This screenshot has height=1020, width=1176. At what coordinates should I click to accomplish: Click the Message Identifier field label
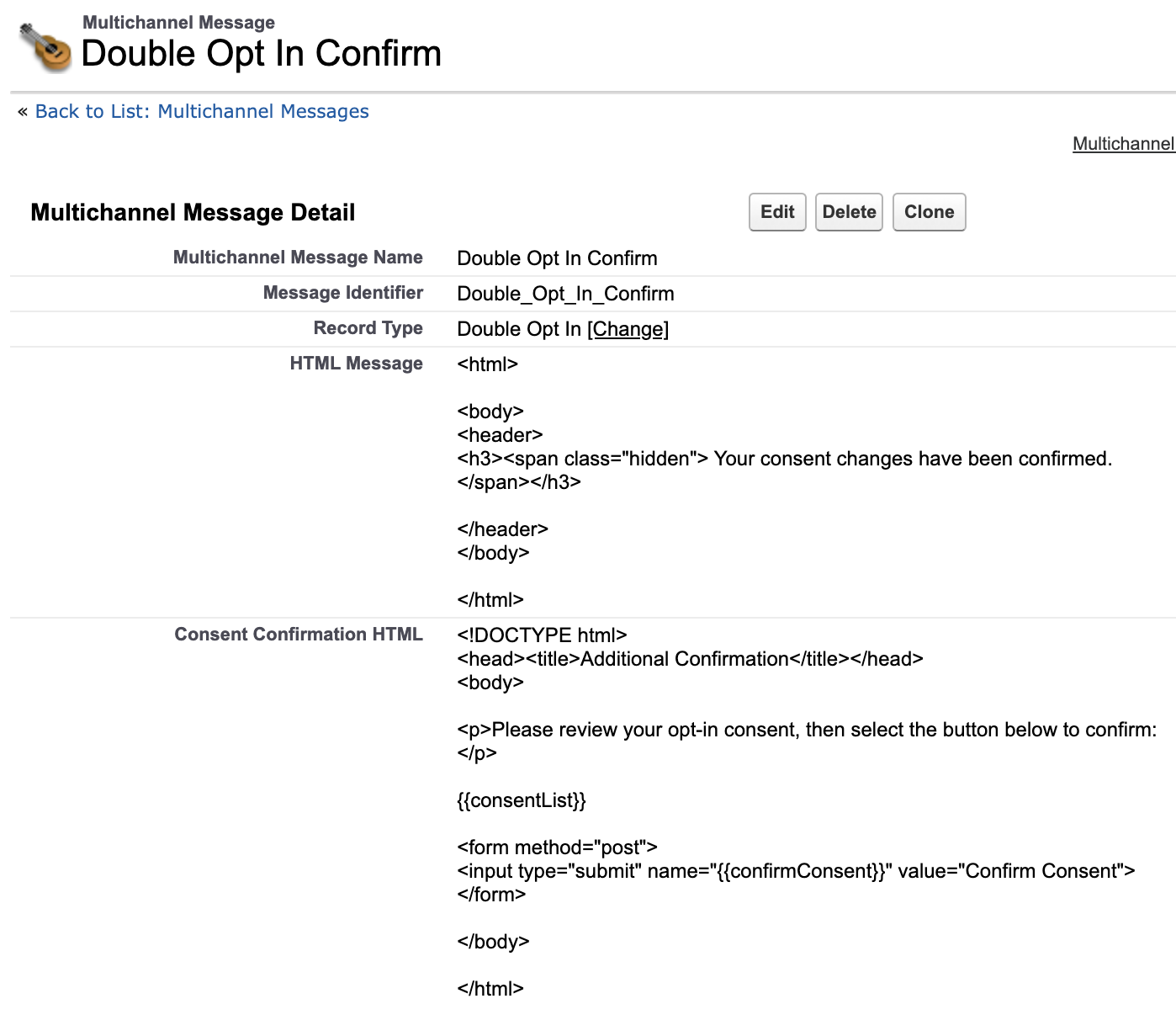(x=342, y=293)
